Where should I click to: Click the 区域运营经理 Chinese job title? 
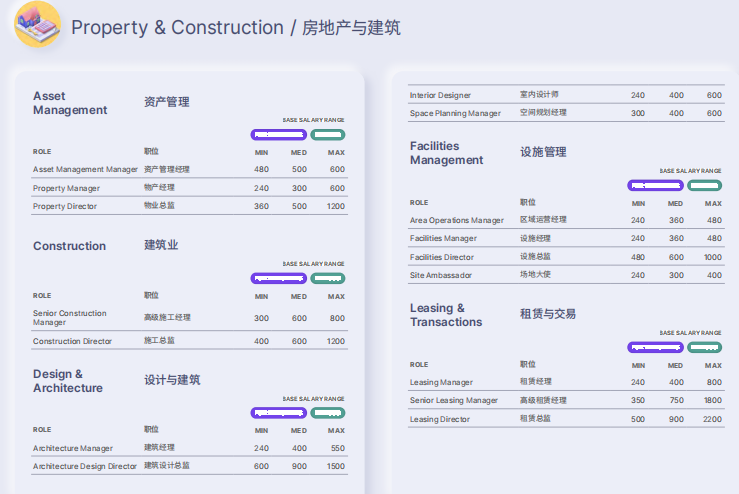543,219
